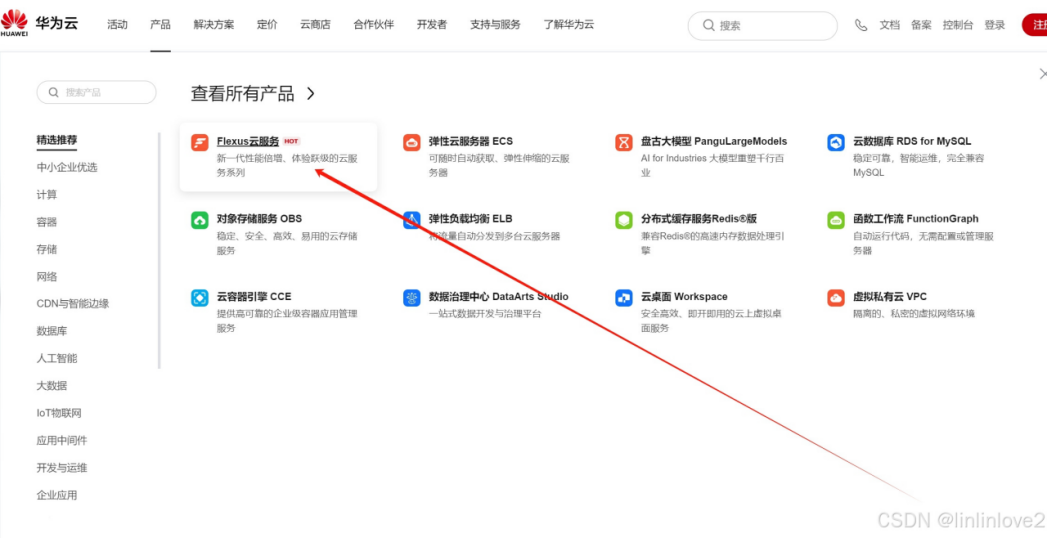Select the 精选推荐 category tab
The width and height of the screenshot is (1047, 538).
click(x=57, y=140)
